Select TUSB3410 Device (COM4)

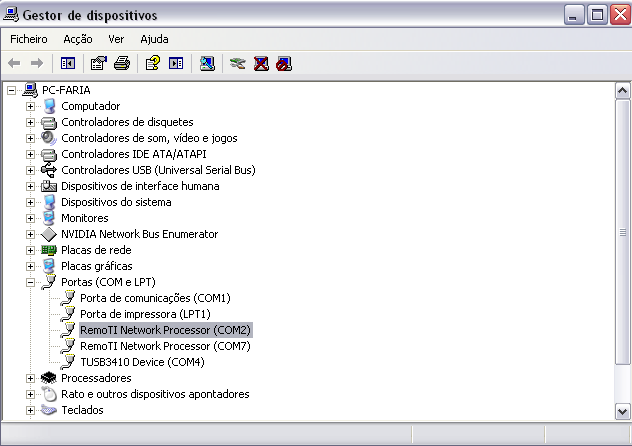(x=142, y=362)
